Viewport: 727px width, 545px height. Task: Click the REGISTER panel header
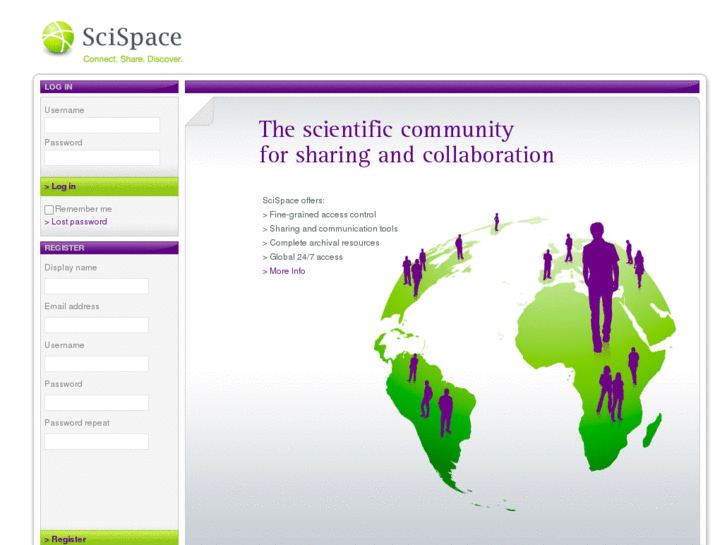[x=109, y=248]
